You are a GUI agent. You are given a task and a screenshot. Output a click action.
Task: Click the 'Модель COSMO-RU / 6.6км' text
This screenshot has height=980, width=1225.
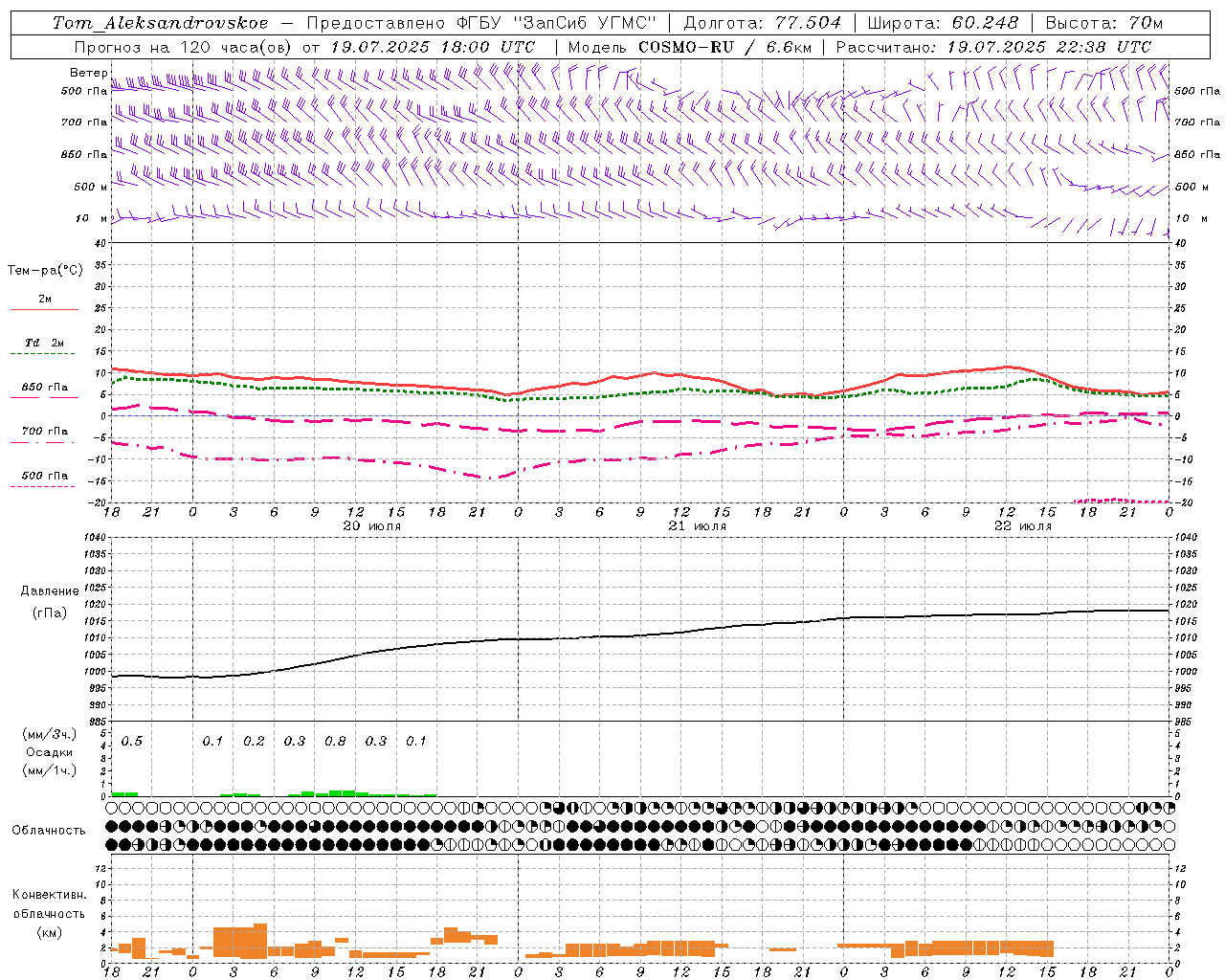[689, 47]
